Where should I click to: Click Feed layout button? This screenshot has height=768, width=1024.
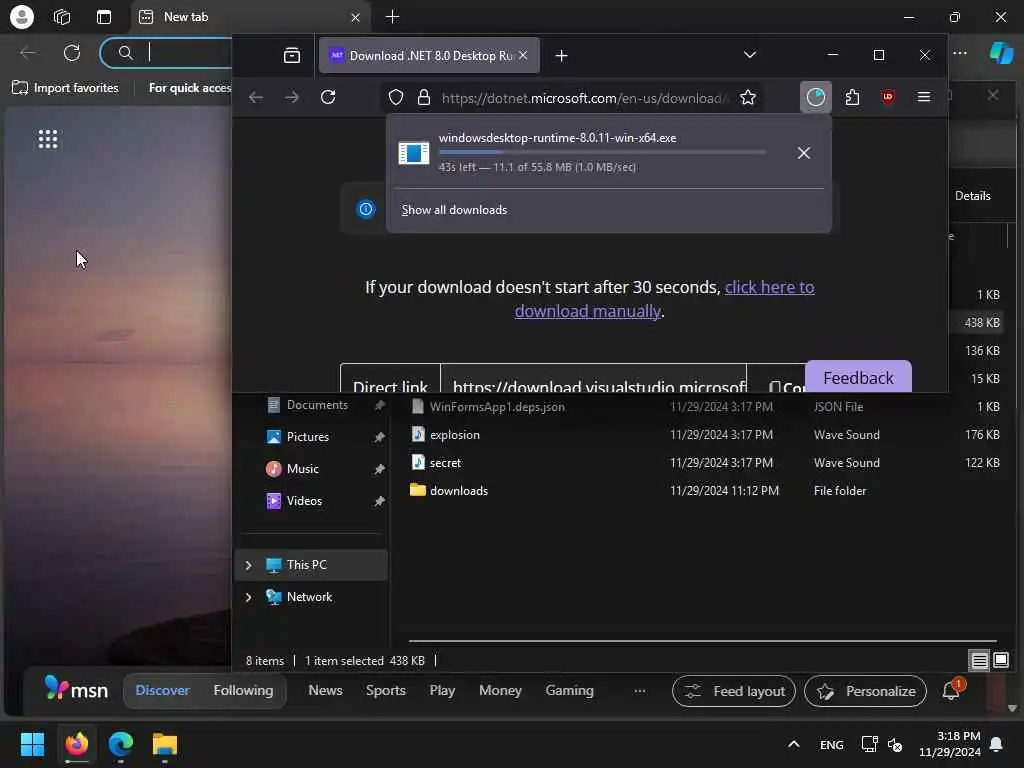click(x=734, y=691)
